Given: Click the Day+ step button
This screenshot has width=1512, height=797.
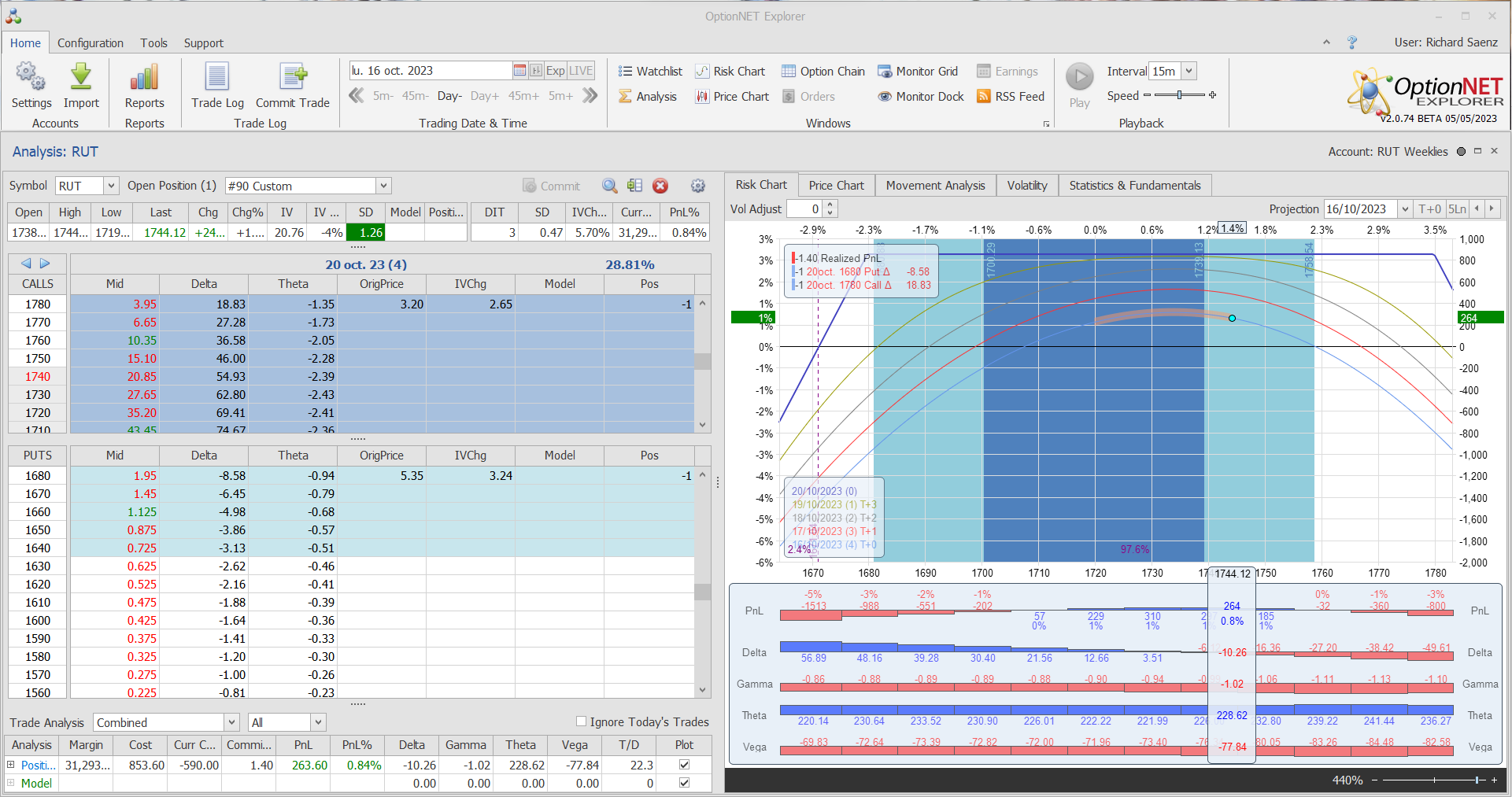Looking at the screenshot, I should pyautogui.click(x=484, y=96).
